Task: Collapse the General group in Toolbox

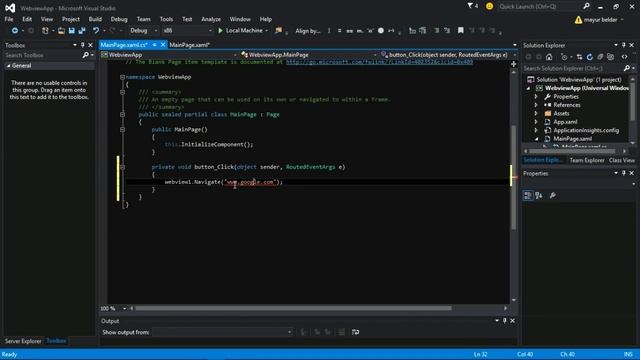Action: click(8, 66)
